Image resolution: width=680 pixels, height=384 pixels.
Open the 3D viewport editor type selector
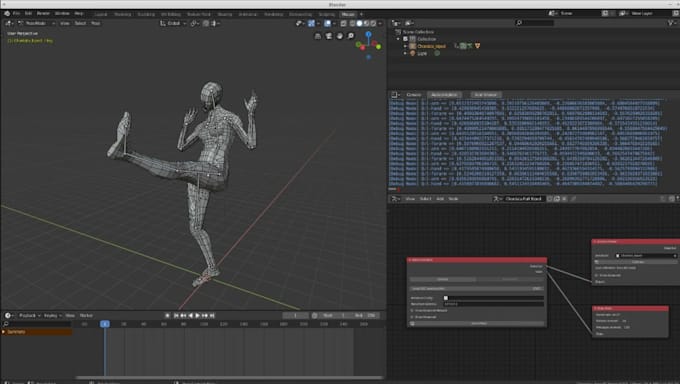click(x=9, y=23)
